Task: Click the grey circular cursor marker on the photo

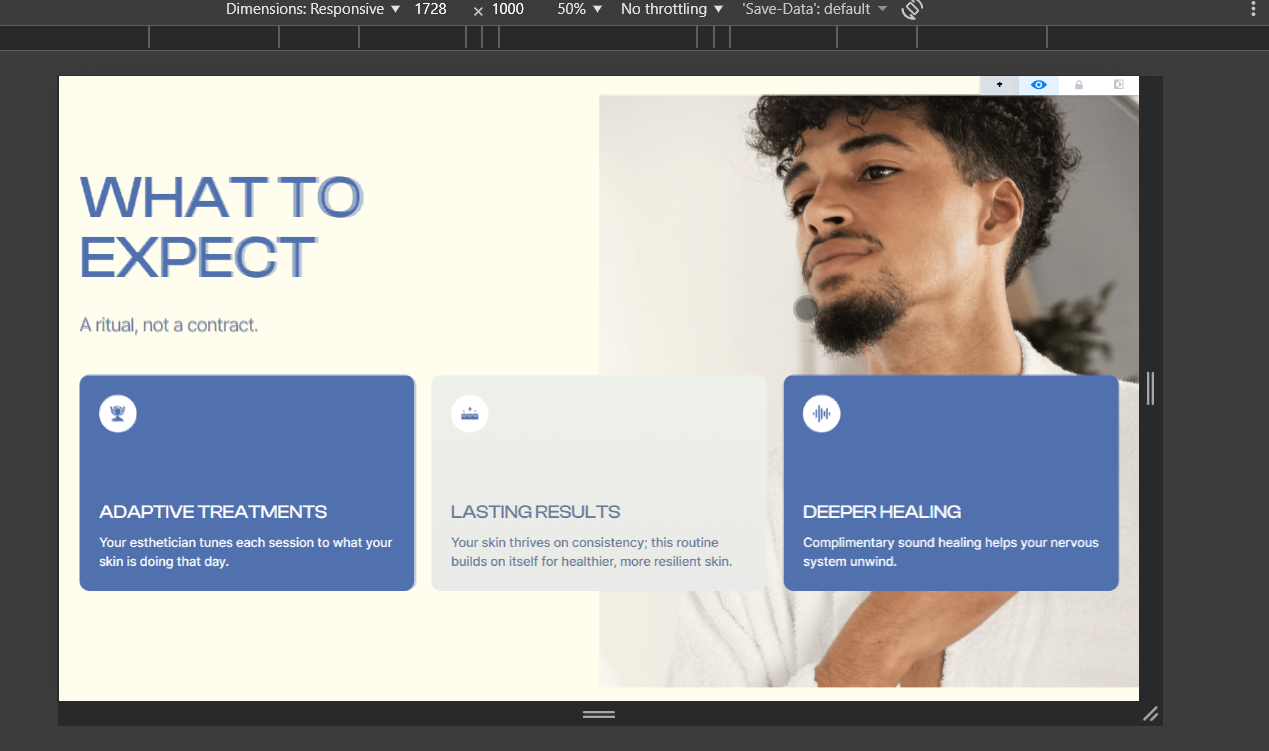Action: [x=806, y=309]
